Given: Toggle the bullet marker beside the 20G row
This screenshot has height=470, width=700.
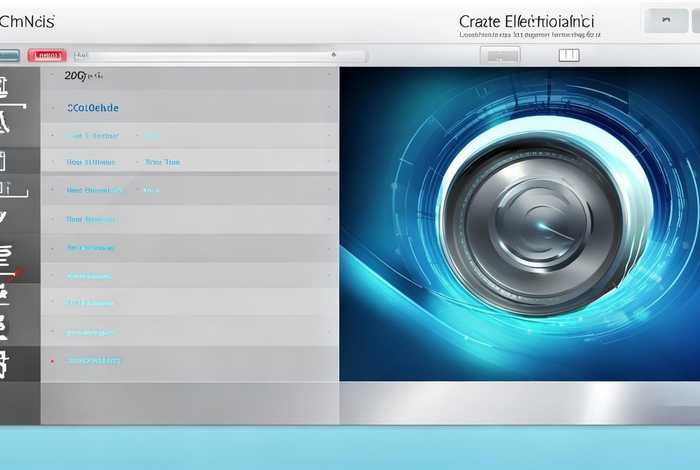Looking at the screenshot, I should click(52, 75).
